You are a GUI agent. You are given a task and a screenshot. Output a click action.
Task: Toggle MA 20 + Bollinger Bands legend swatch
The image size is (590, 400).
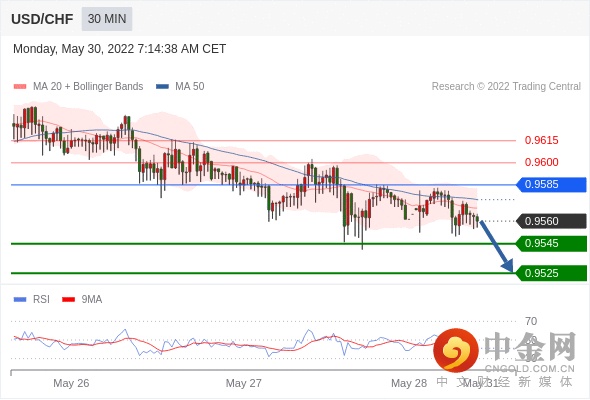point(20,87)
